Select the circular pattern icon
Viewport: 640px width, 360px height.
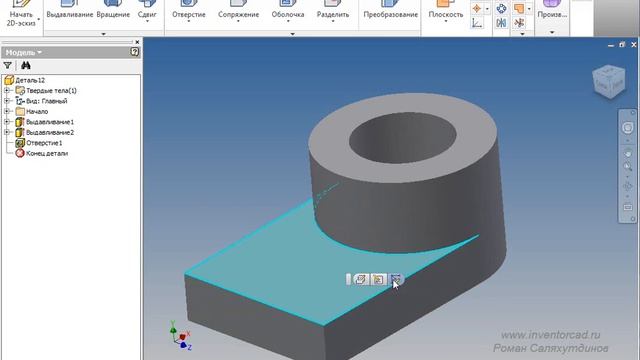coord(502,8)
